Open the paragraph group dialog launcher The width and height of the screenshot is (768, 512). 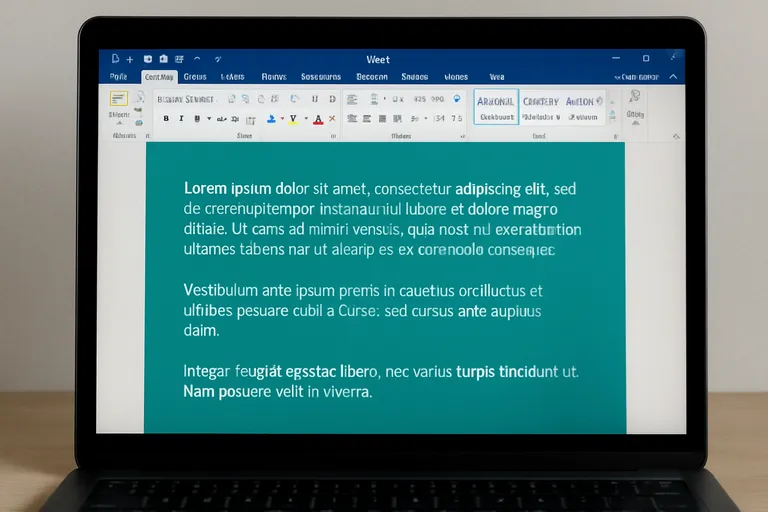462,137
